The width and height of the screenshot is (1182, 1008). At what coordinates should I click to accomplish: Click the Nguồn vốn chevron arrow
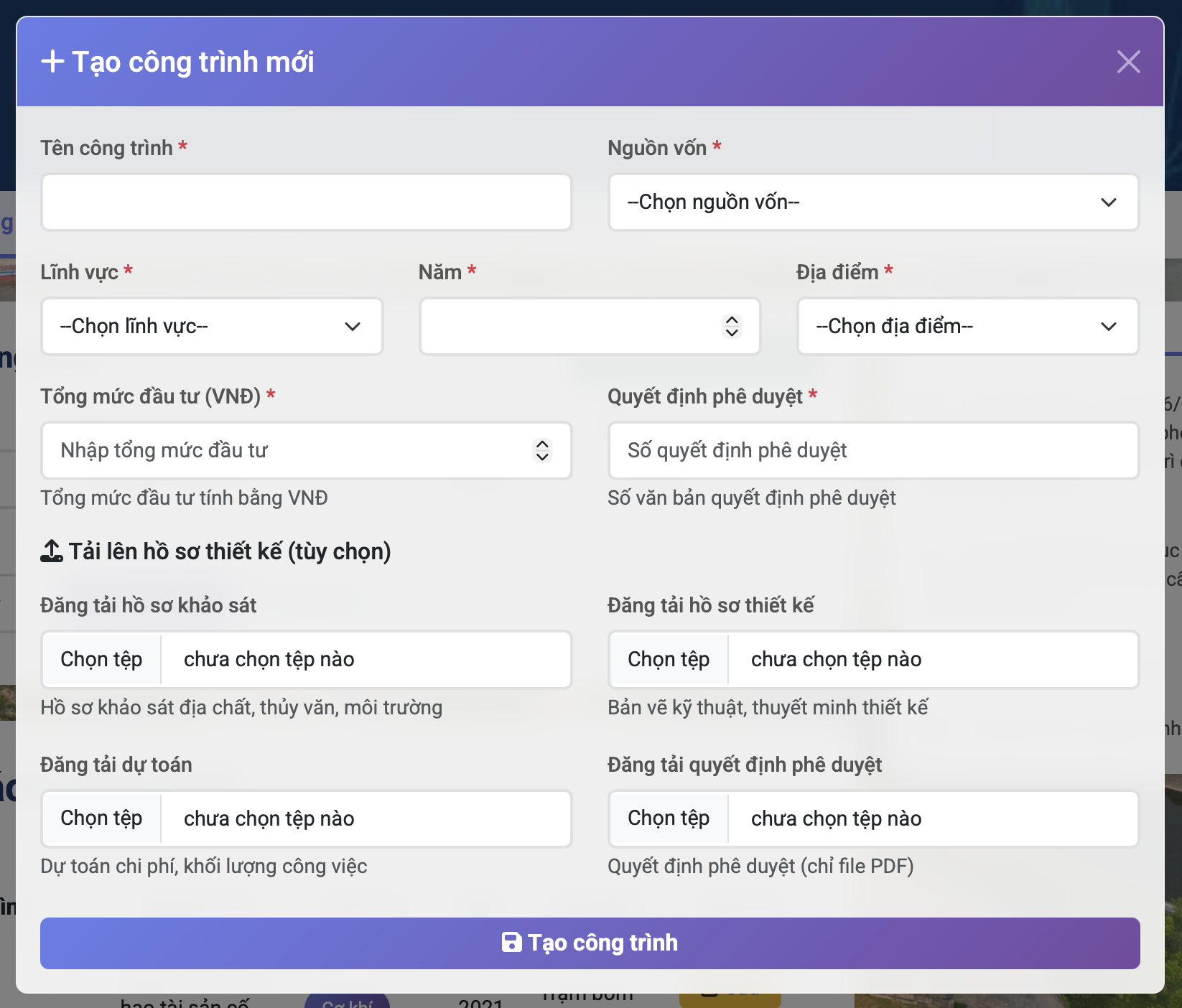[1108, 202]
